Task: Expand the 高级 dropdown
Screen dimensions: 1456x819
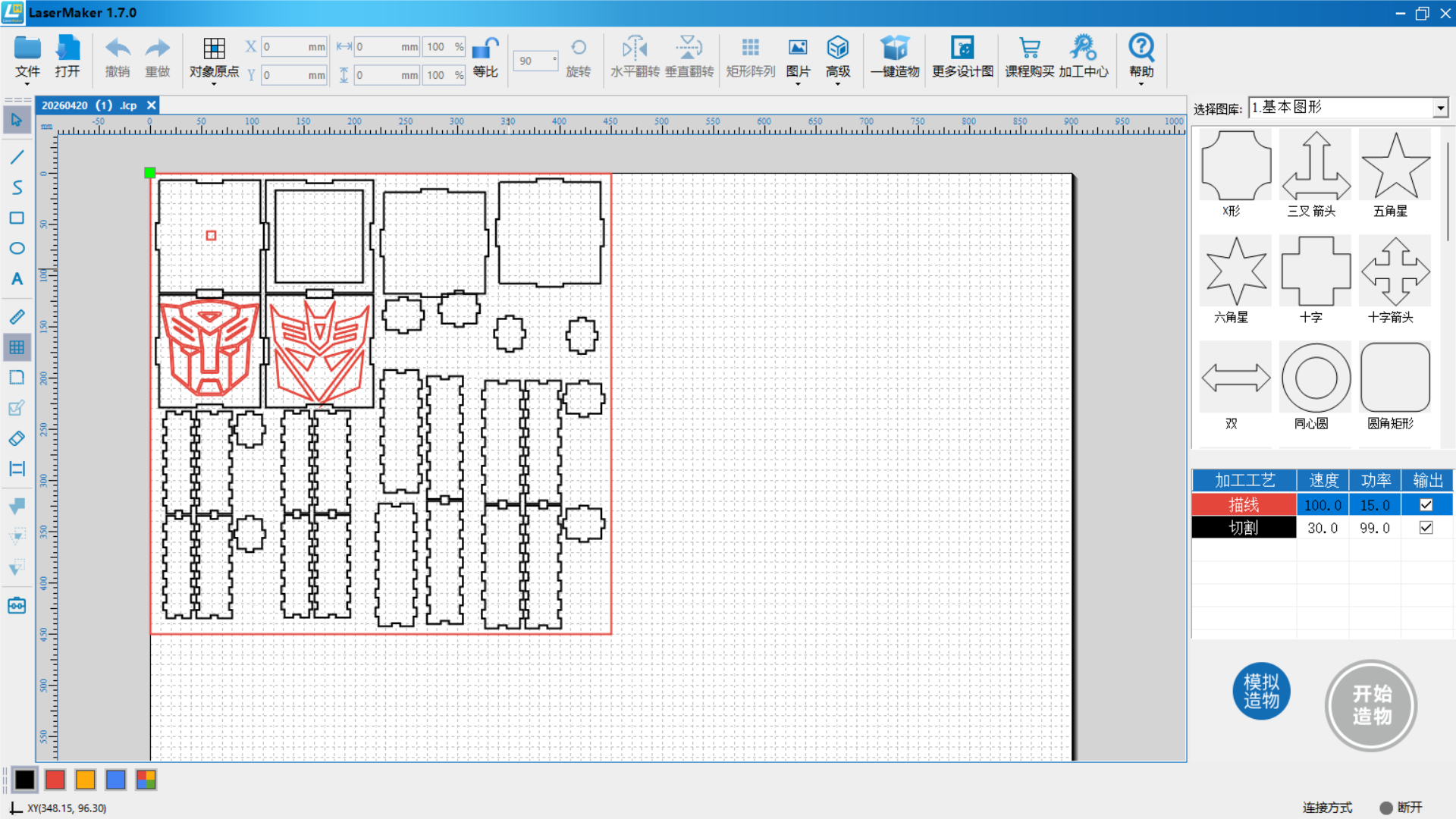Action: coord(837,83)
